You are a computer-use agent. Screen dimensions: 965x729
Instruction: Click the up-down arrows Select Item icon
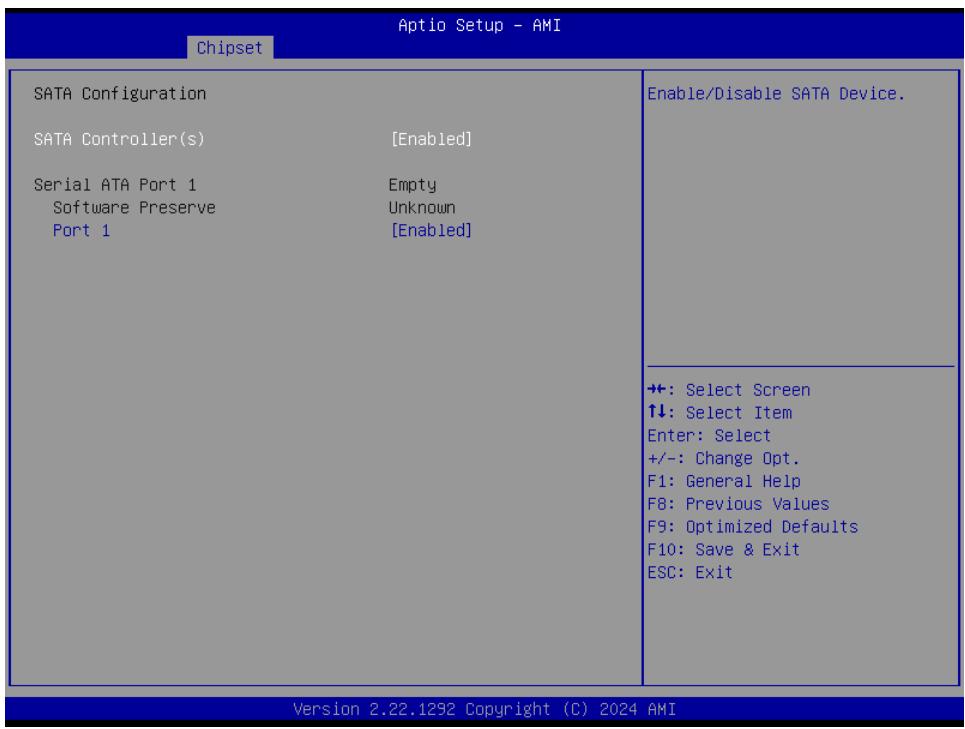click(x=657, y=412)
